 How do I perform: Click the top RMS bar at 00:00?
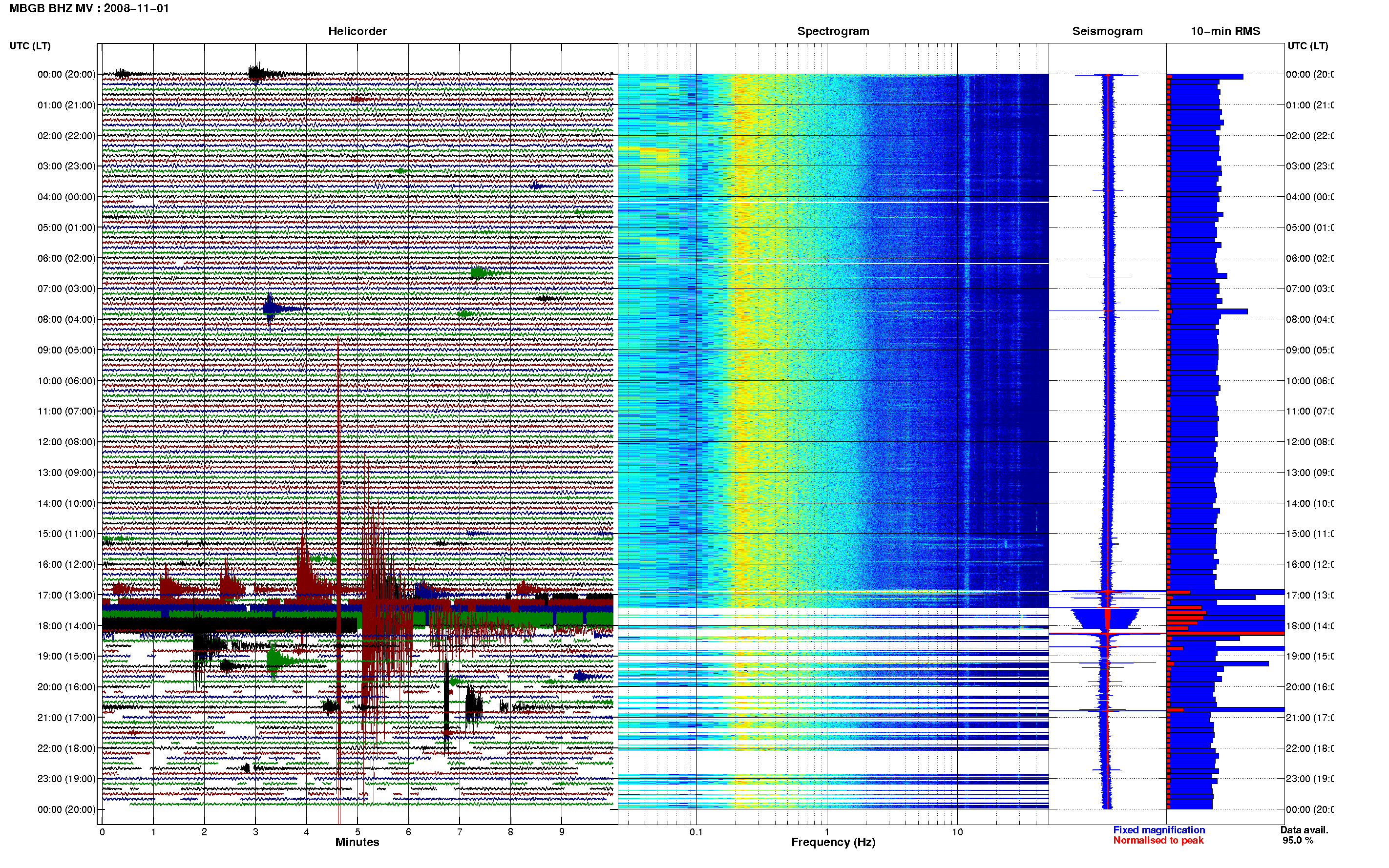(x=1205, y=76)
